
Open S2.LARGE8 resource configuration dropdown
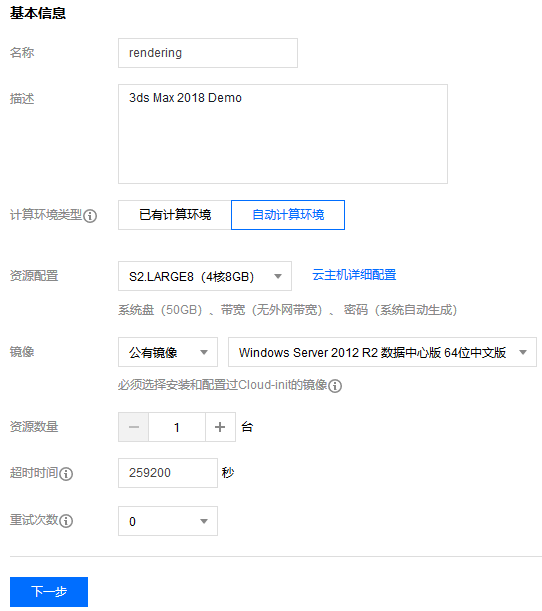(205, 276)
